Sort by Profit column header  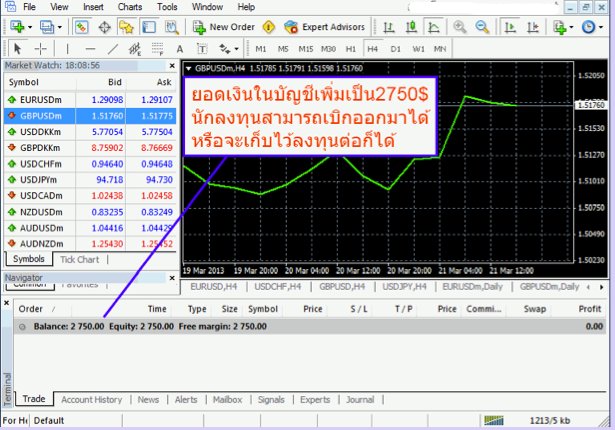point(590,309)
